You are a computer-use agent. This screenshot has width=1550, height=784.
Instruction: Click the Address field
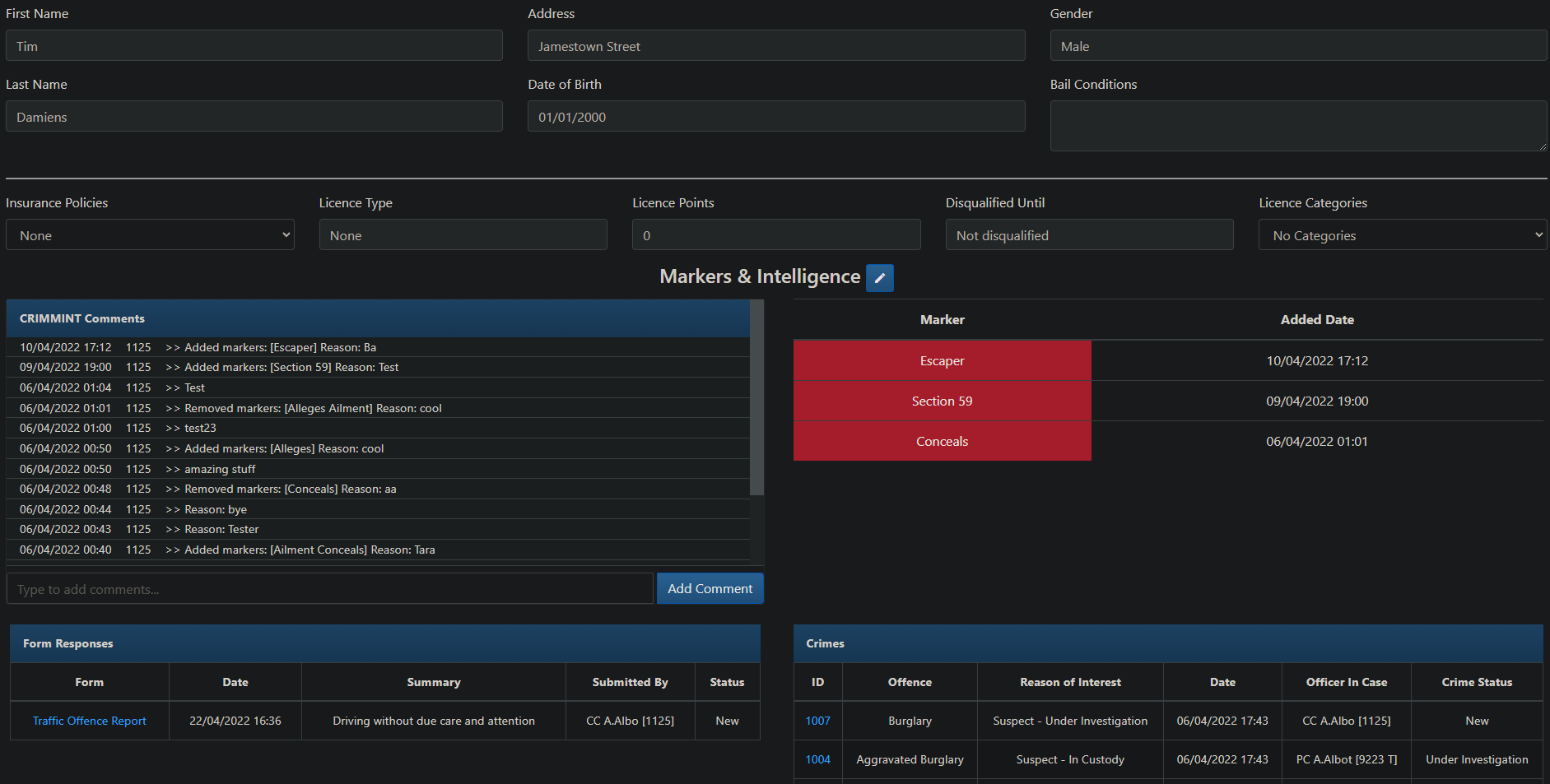[775, 46]
